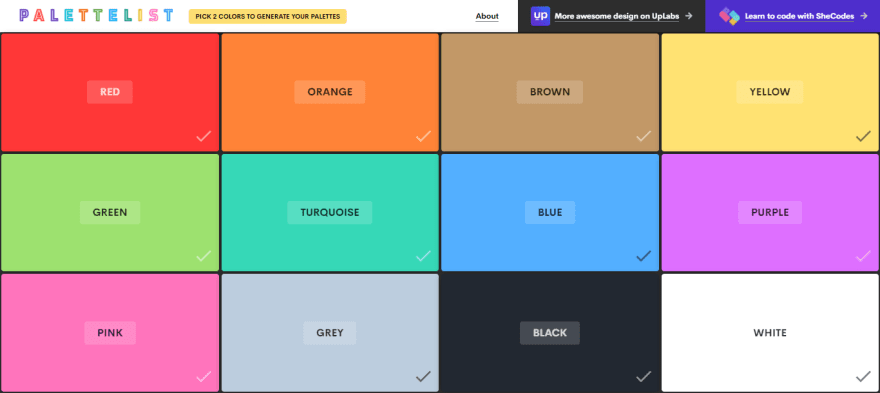Select the PINK color label
The image size is (880, 393).
[x=110, y=333]
